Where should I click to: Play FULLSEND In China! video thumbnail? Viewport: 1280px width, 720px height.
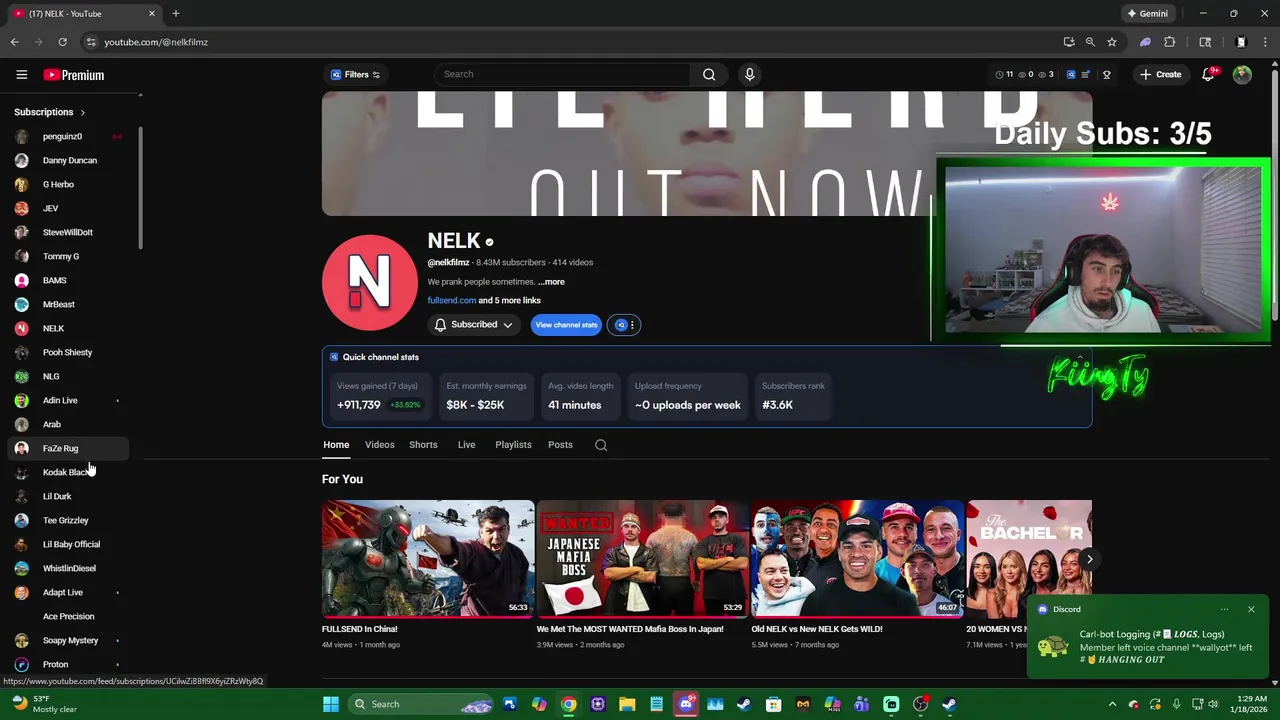(x=428, y=559)
